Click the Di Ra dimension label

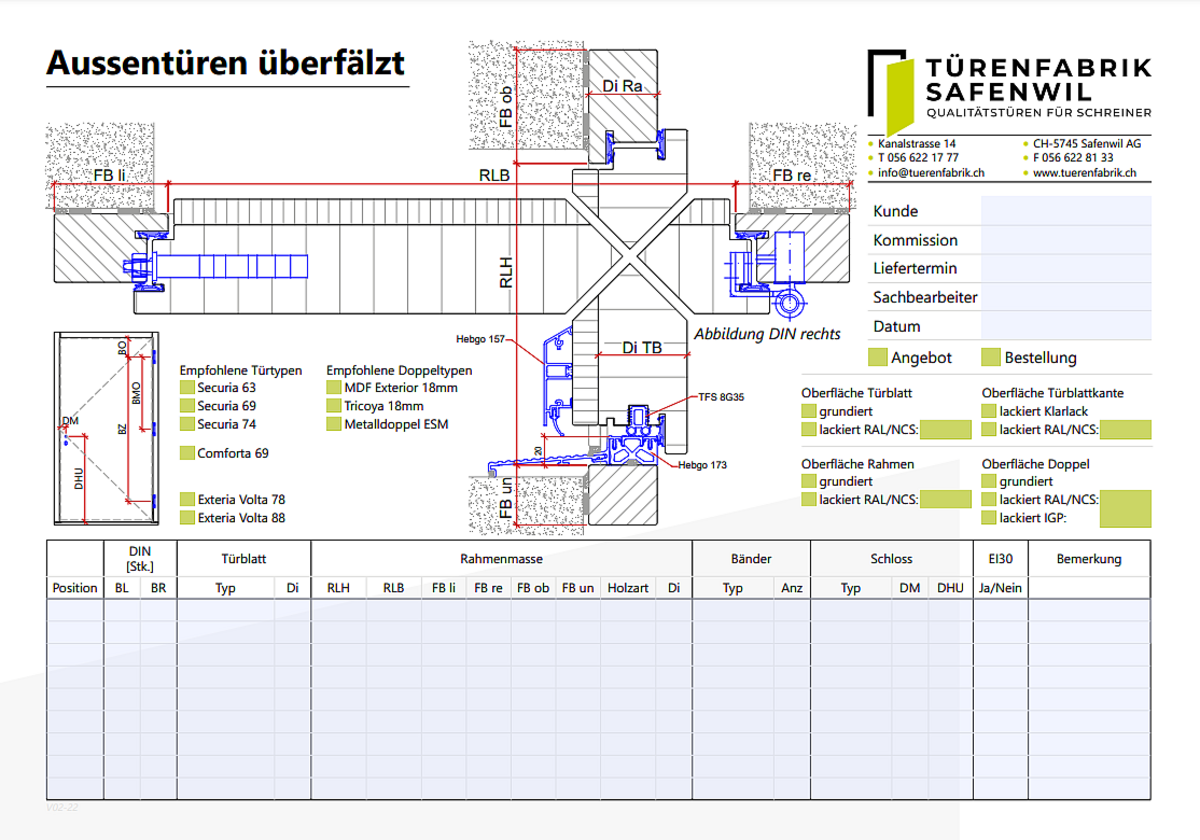[x=622, y=87]
